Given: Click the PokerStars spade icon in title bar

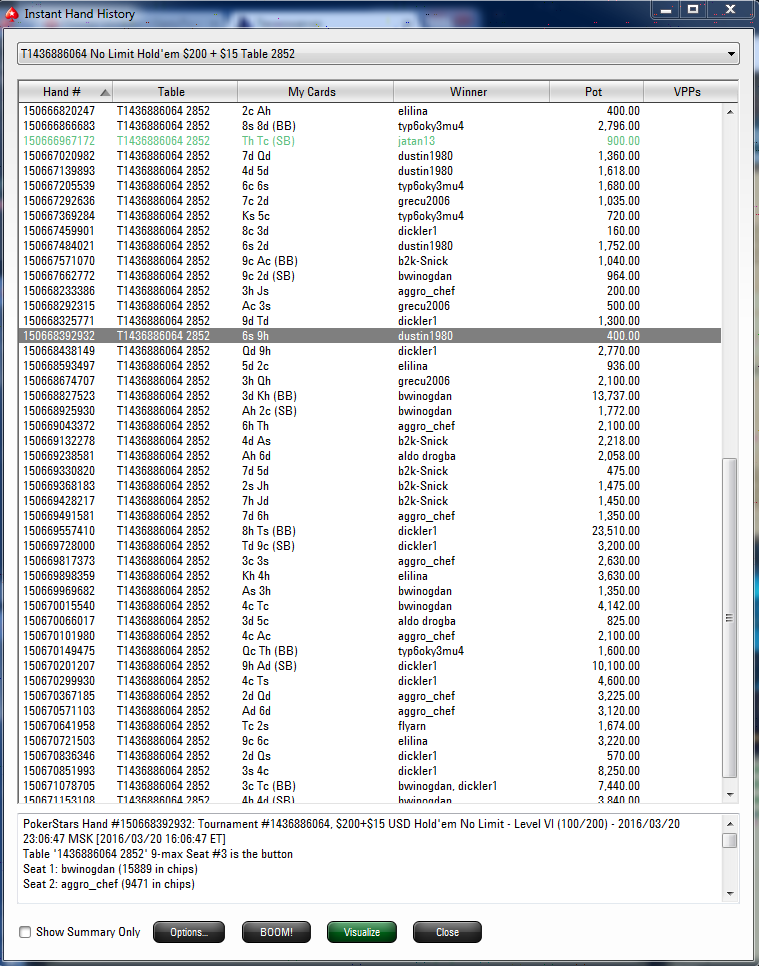Looking at the screenshot, I should tap(11, 14).
